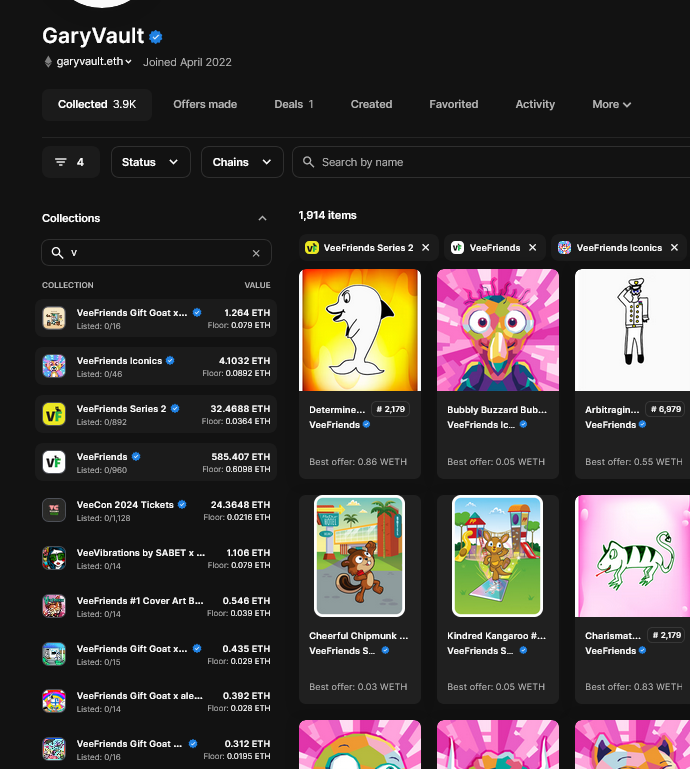Viewport: 690px width, 770px height.
Task: Collapse the Collections section chevron
Action: pyautogui.click(x=262, y=219)
